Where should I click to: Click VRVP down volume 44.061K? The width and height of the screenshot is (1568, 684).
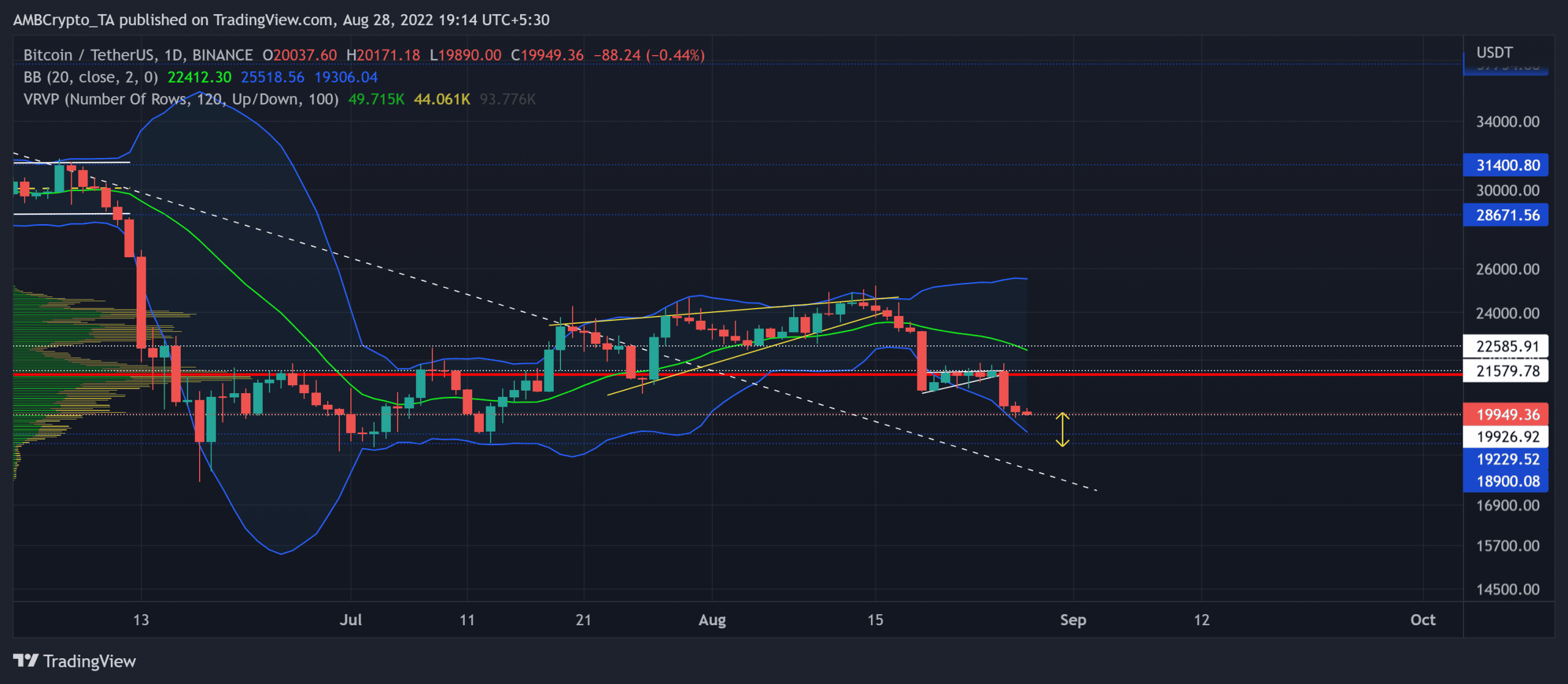click(x=442, y=99)
